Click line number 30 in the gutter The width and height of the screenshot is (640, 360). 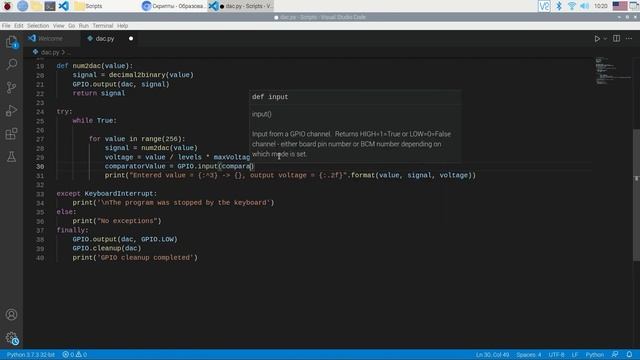pyautogui.click(x=40, y=167)
